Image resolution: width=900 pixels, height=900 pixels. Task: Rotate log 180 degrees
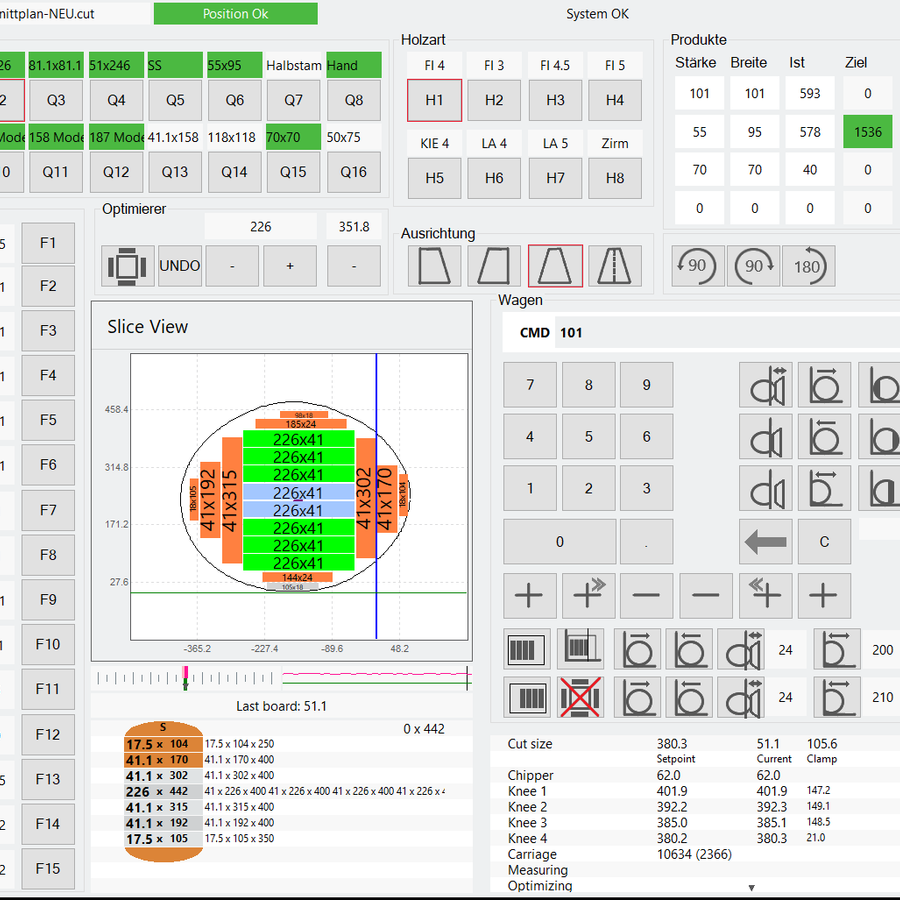807,266
